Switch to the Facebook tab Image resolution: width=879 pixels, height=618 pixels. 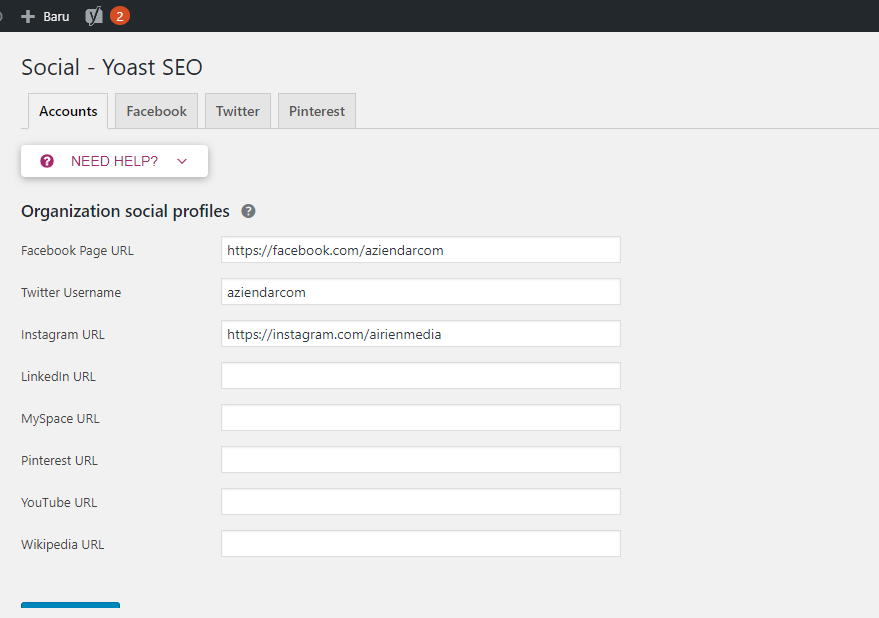click(156, 111)
